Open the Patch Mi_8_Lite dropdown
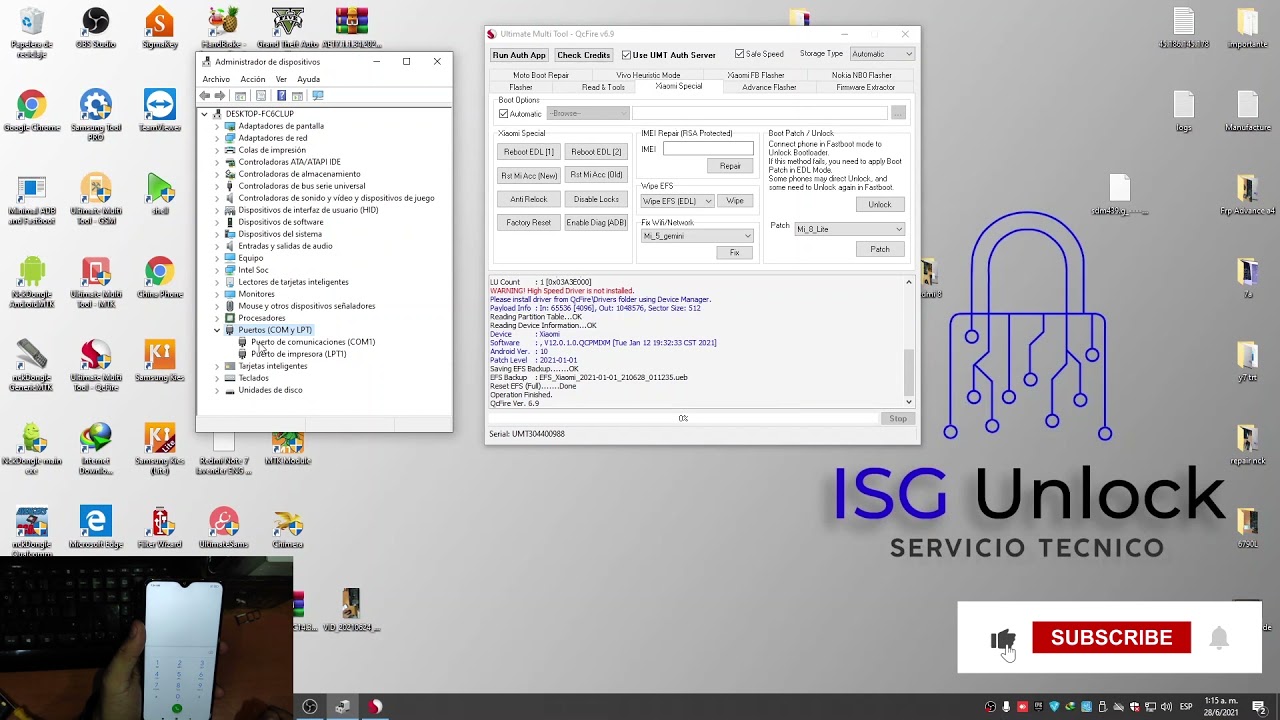 pos(849,229)
